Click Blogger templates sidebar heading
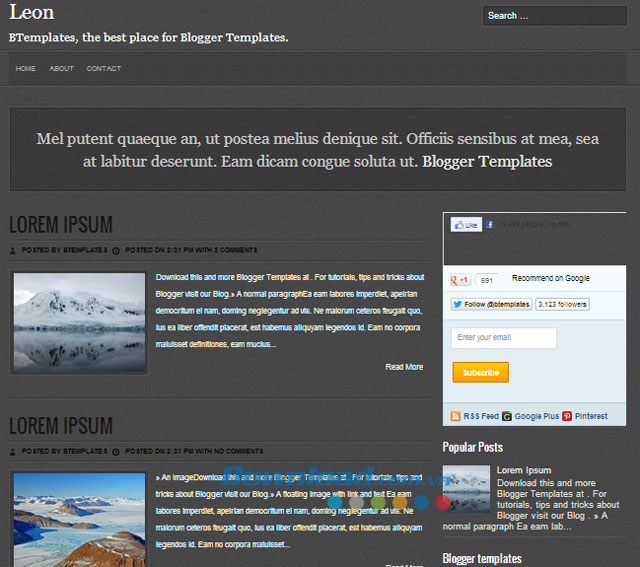The height and width of the screenshot is (567, 640). (x=482, y=559)
